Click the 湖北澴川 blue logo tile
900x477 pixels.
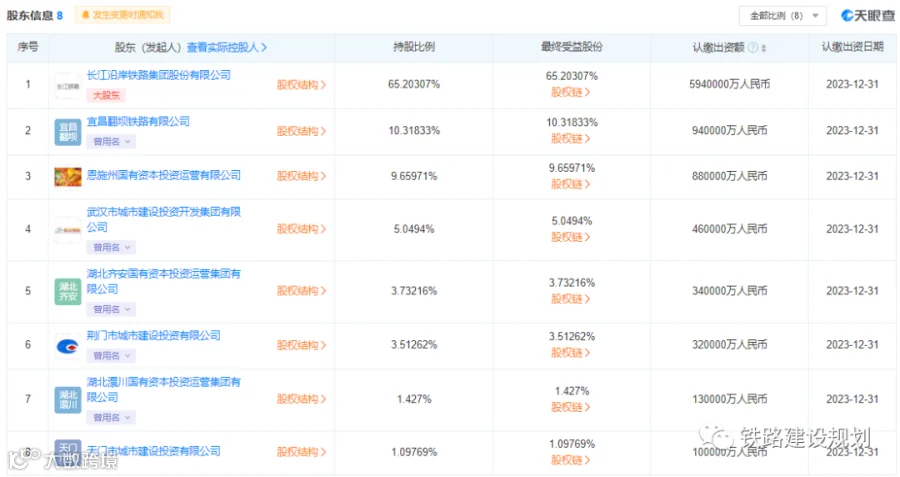click(x=68, y=400)
